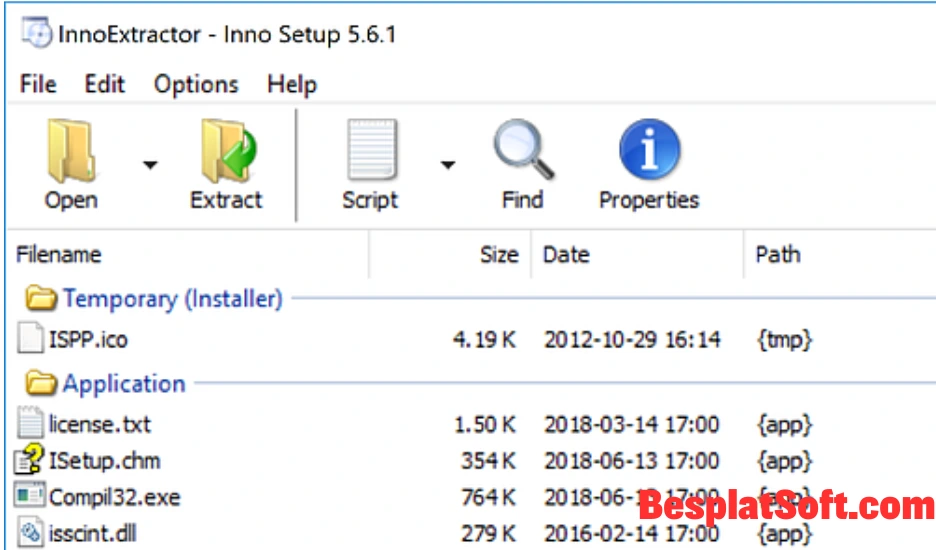Click the date 2018-06-13 17:00
The height and width of the screenshot is (550, 936).
(632, 461)
